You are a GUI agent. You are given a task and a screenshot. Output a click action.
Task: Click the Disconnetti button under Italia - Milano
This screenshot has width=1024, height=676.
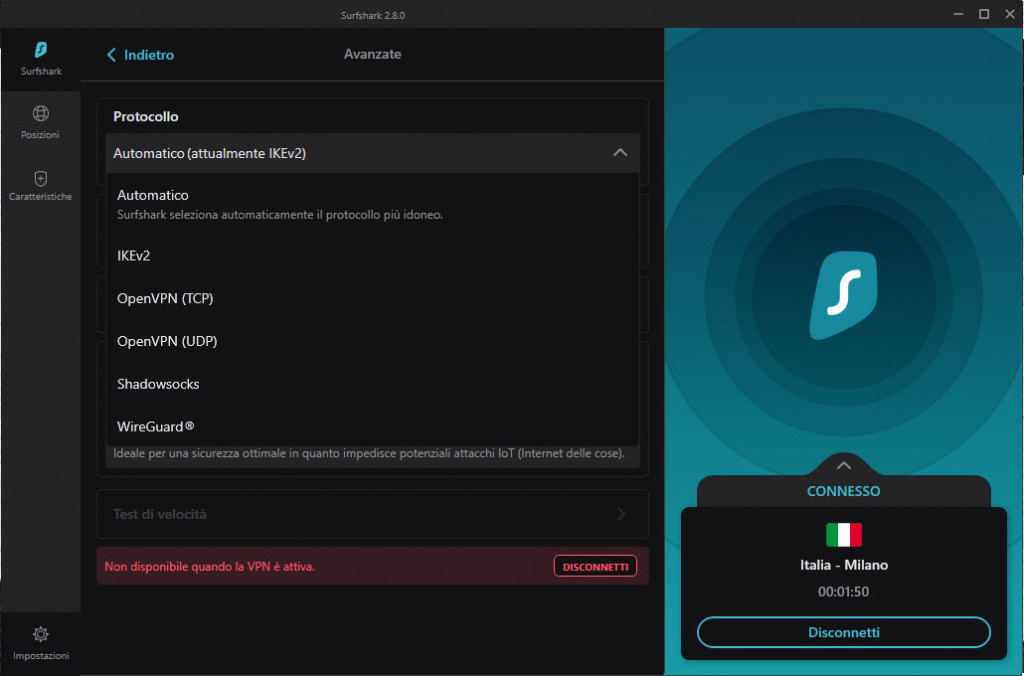tap(843, 632)
